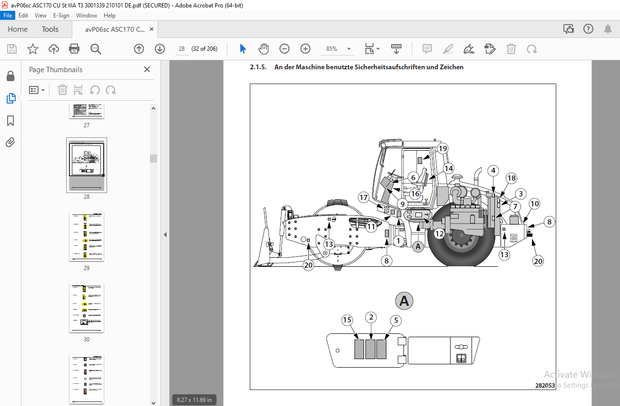Select page 29 thumbnail
Screen dimensions: 620x406
pyautogui.click(x=87, y=237)
